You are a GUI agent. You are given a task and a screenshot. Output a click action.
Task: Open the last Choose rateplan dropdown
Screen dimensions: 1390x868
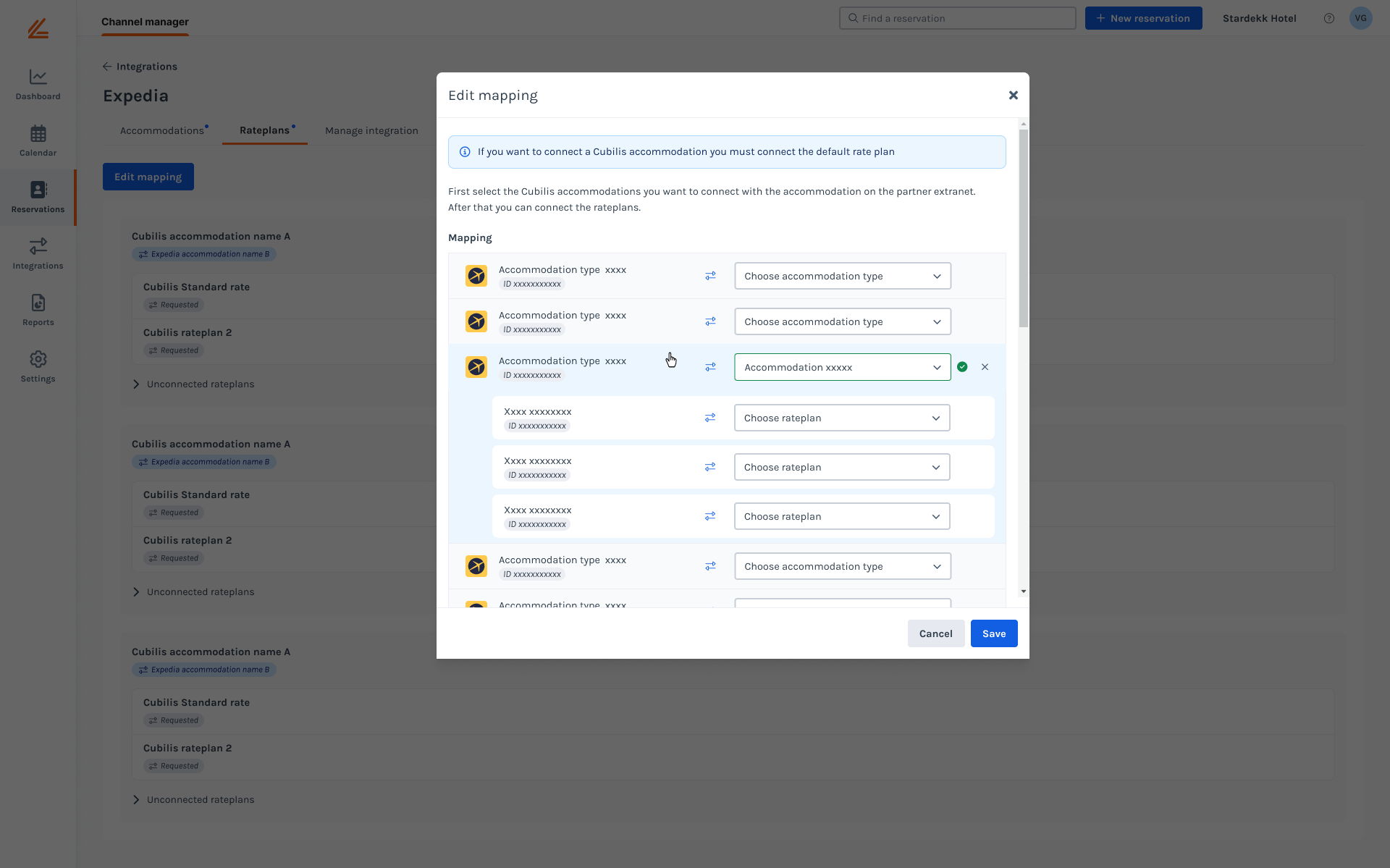point(841,516)
